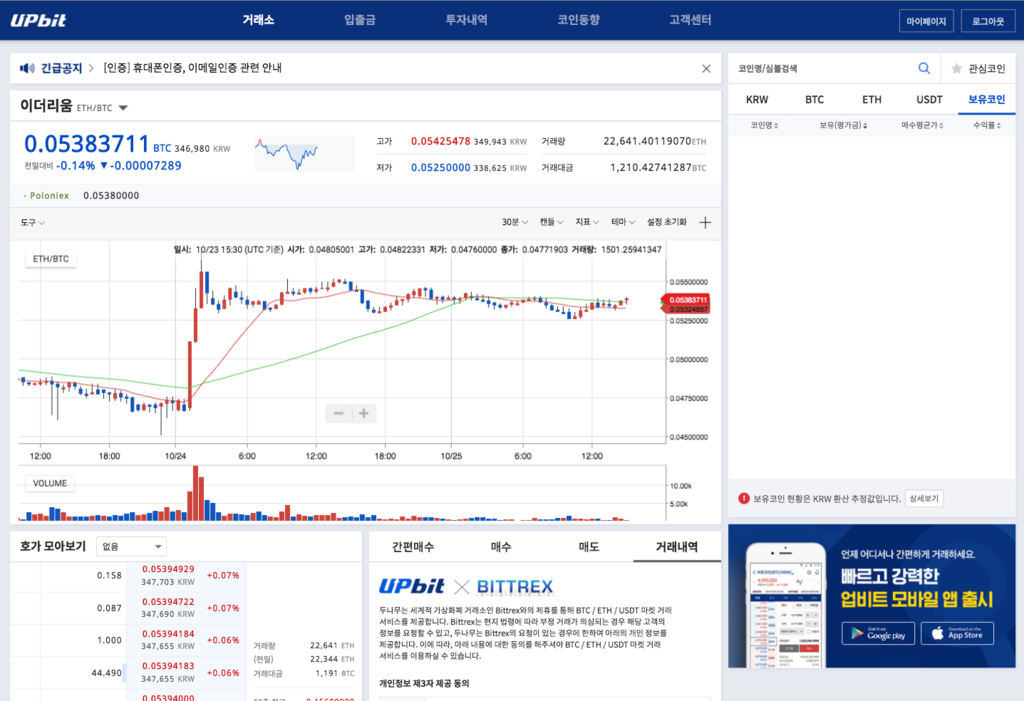The image size is (1024, 701).
Task: Click the 상세보기 details button
Action: point(924,498)
